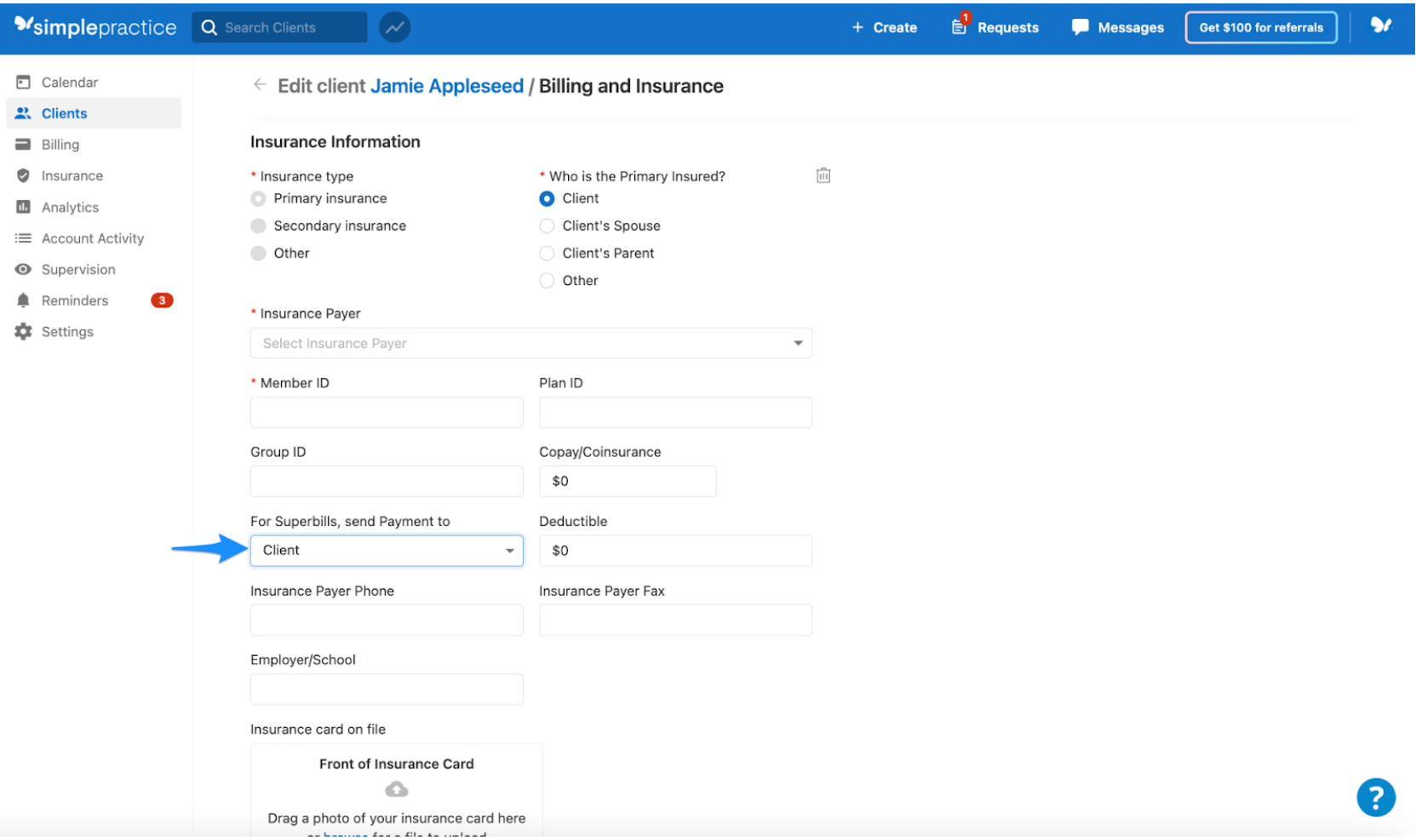Image resolution: width=1416 pixels, height=840 pixels.
Task: Open the Create menu
Action: tap(885, 27)
